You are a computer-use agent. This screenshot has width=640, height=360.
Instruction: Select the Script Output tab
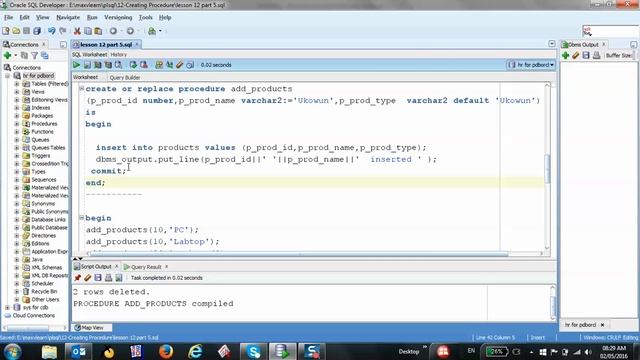(96, 267)
